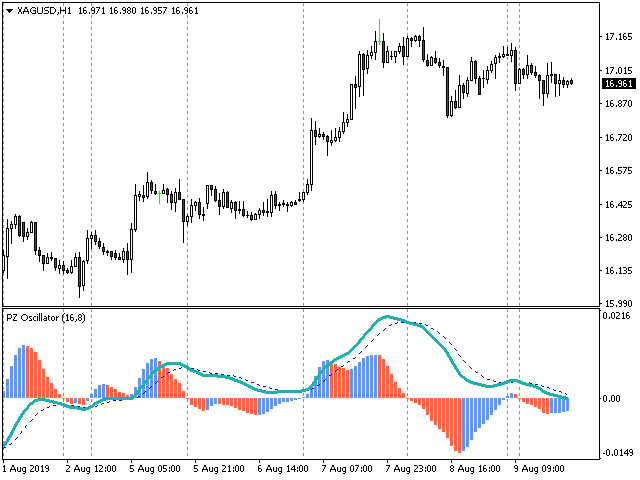This screenshot has height=480, width=640.
Task: Click the 16.425 price axis label
Action: click(x=618, y=204)
